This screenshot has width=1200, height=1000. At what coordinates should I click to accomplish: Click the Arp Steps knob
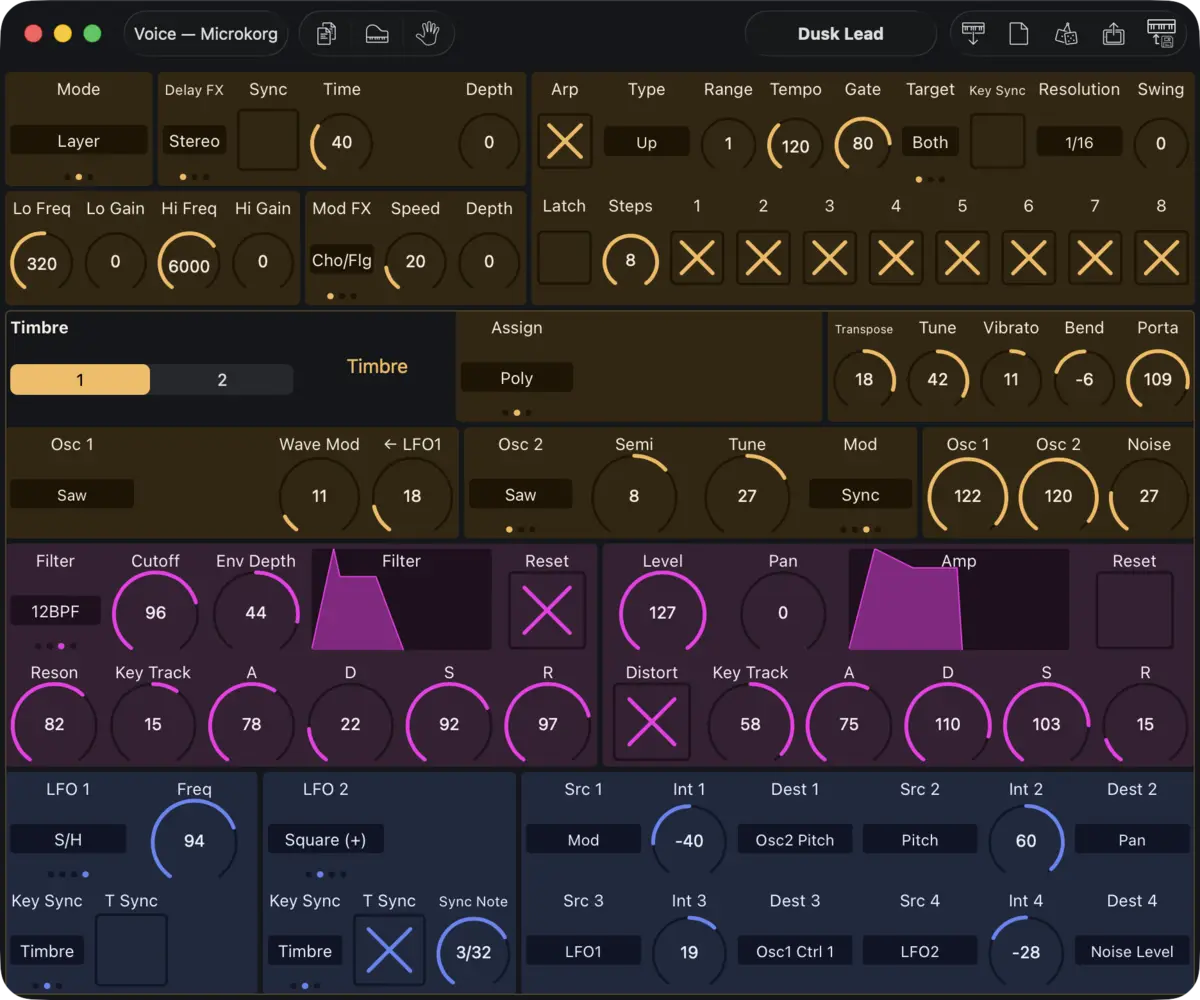(x=630, y=260)
